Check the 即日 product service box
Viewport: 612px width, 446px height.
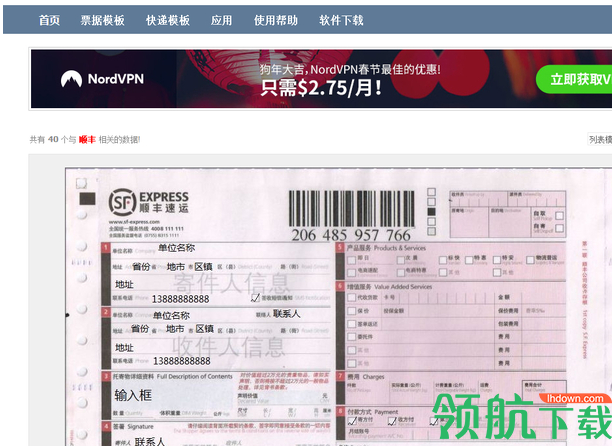point(352,259)
